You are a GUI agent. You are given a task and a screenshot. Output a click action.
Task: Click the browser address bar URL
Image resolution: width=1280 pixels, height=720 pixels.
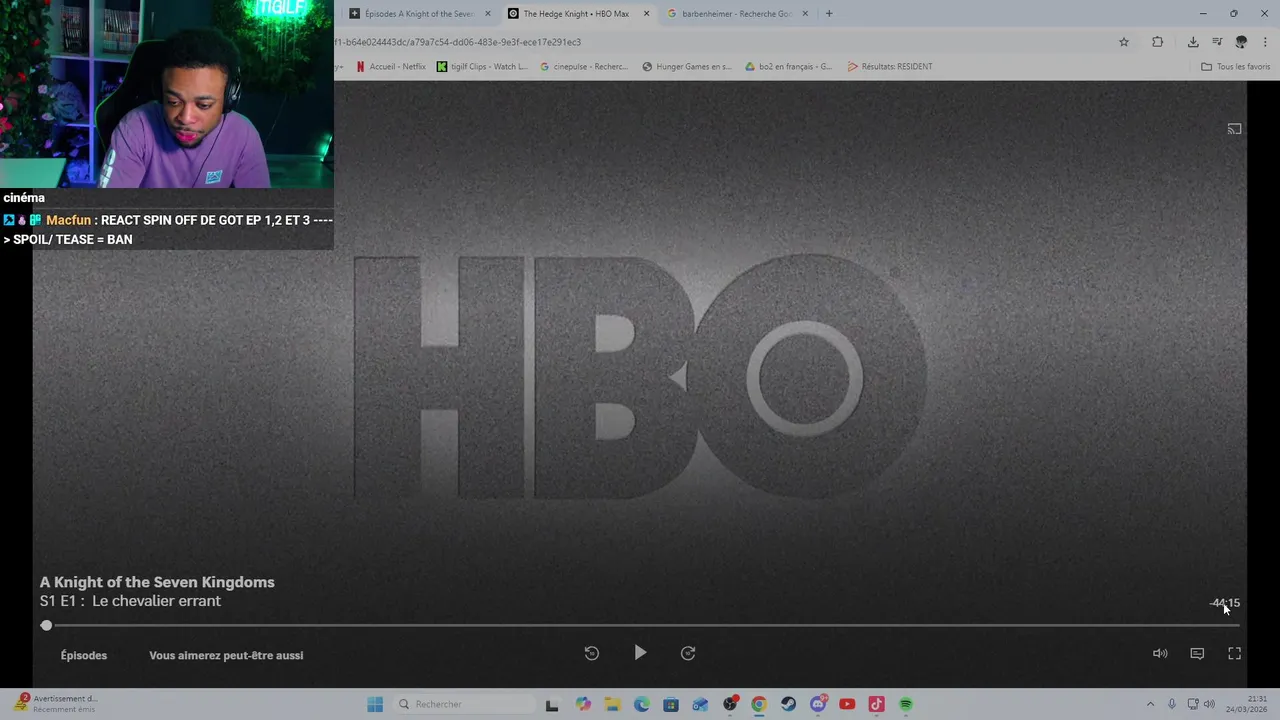click(457, 42)
